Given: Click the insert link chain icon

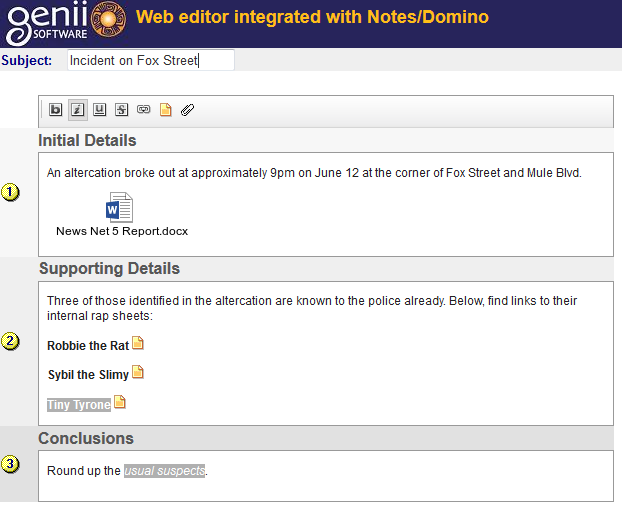Looking at the screenshot, I should click(143, 110).
